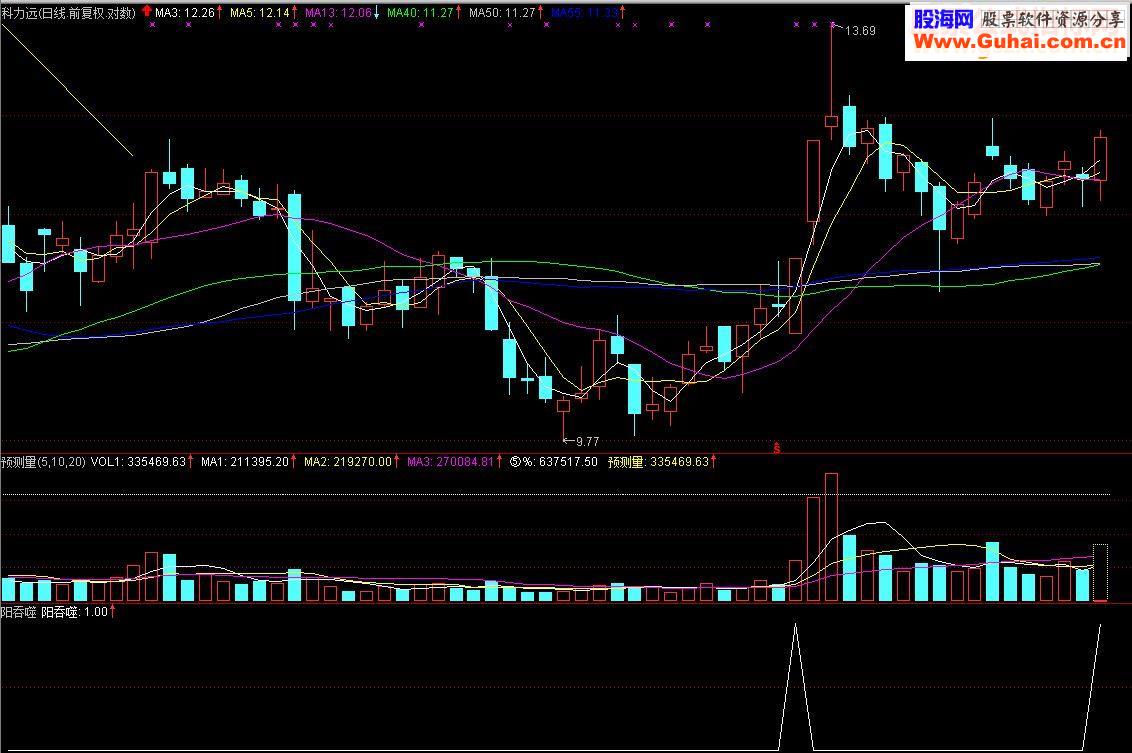Click the red S signal marker
This screenshot has height=753, width=1132.
777,448
